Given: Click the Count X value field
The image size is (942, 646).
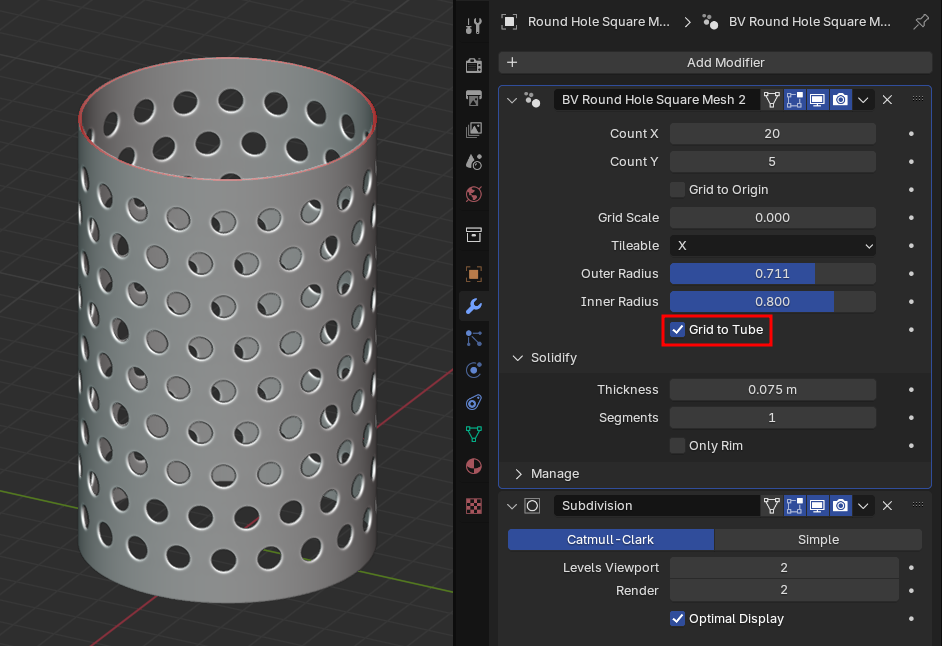Looking at the screenshot, I should click(773, 134).
